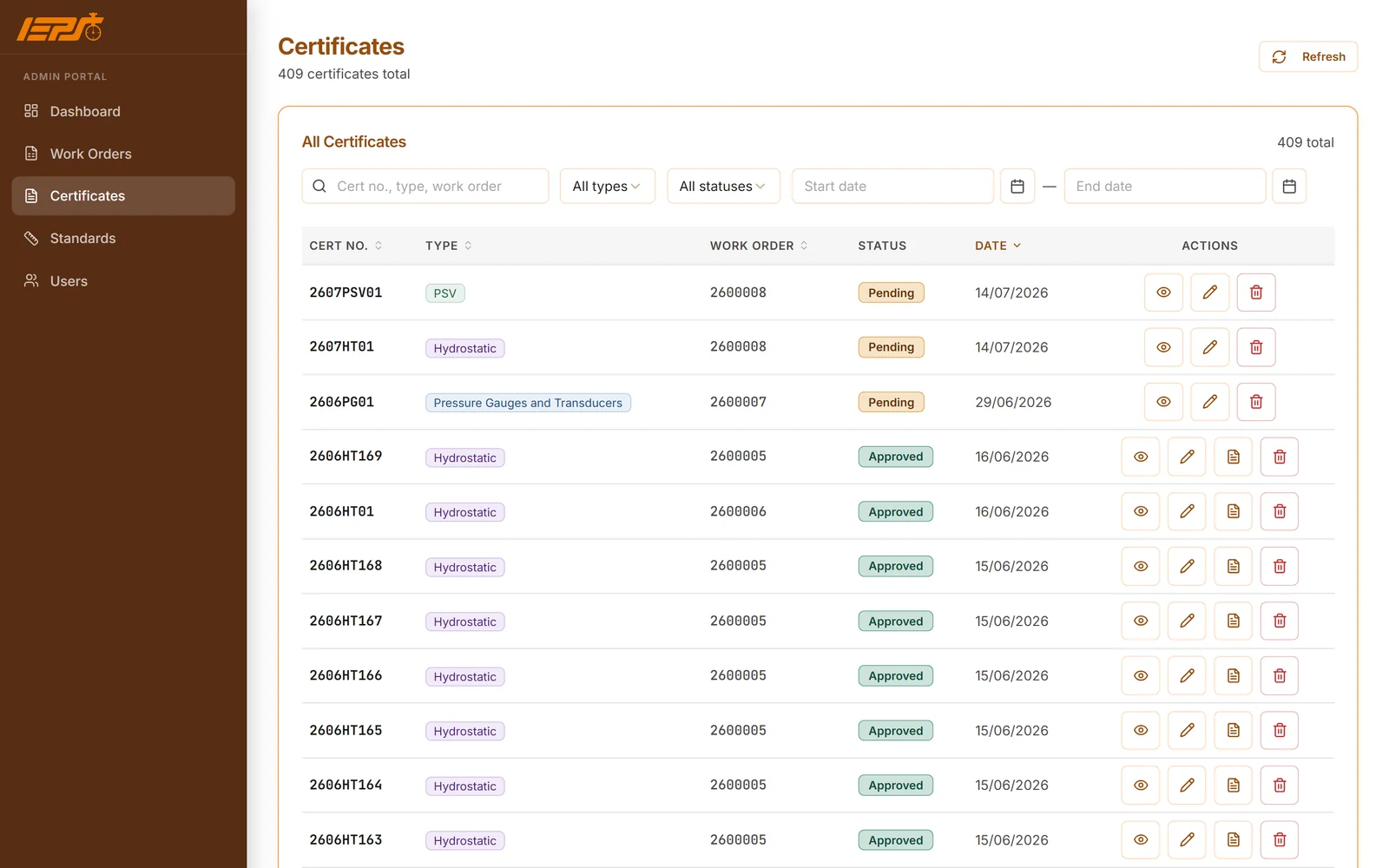View certificate 2606HT163 with eye icon

click(x=1141, y=839)
